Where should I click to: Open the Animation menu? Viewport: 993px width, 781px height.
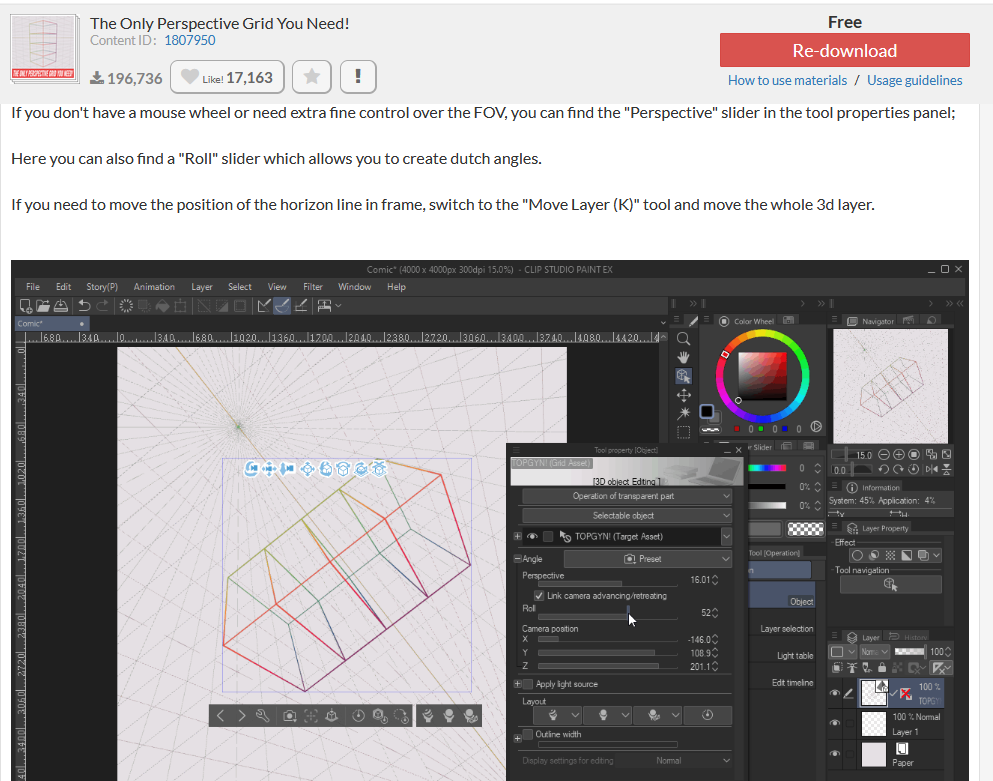pos(154,287)
